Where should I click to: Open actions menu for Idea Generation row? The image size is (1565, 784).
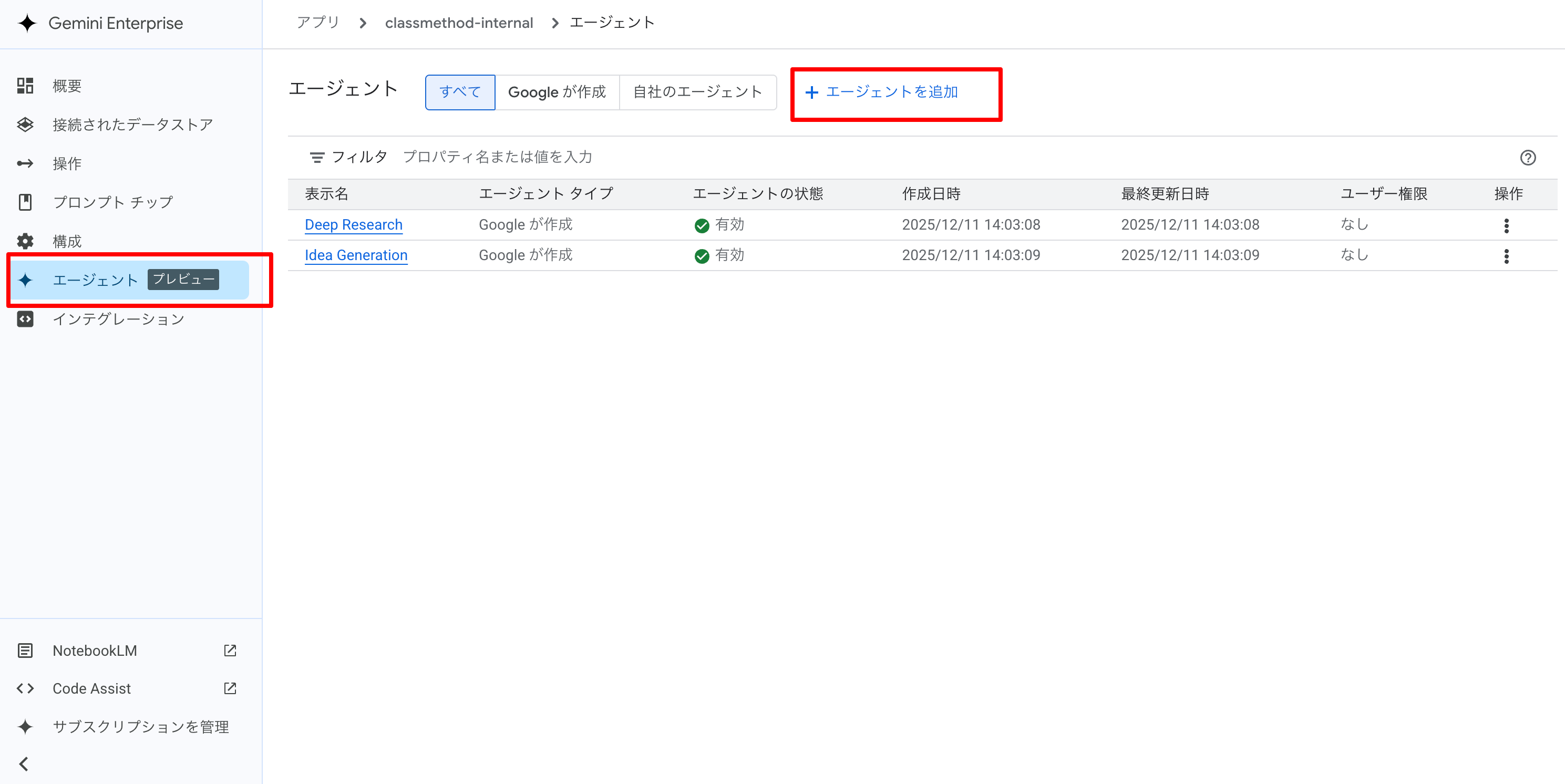pos(1506,256)
